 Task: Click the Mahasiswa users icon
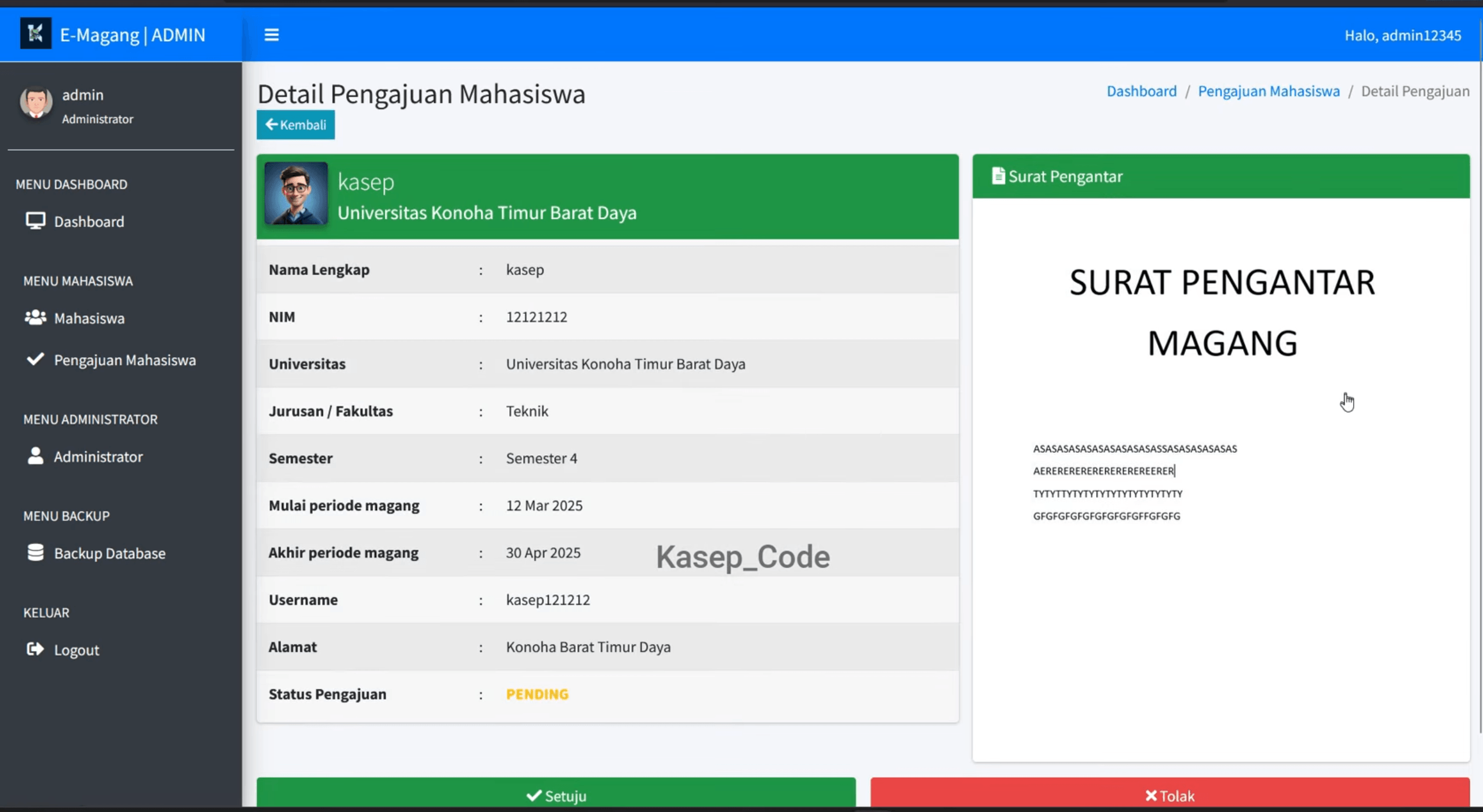(x=35, y=317)
